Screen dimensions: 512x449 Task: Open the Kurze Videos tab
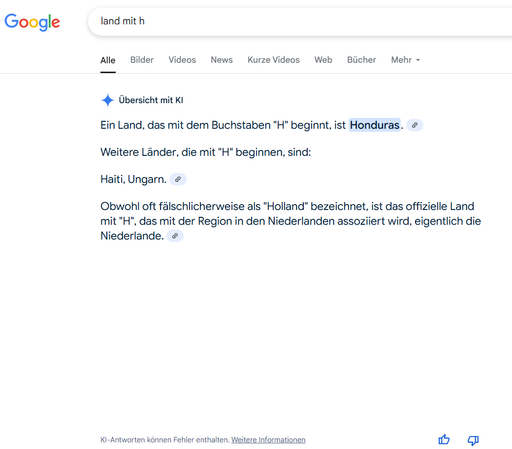pos(273,60)
